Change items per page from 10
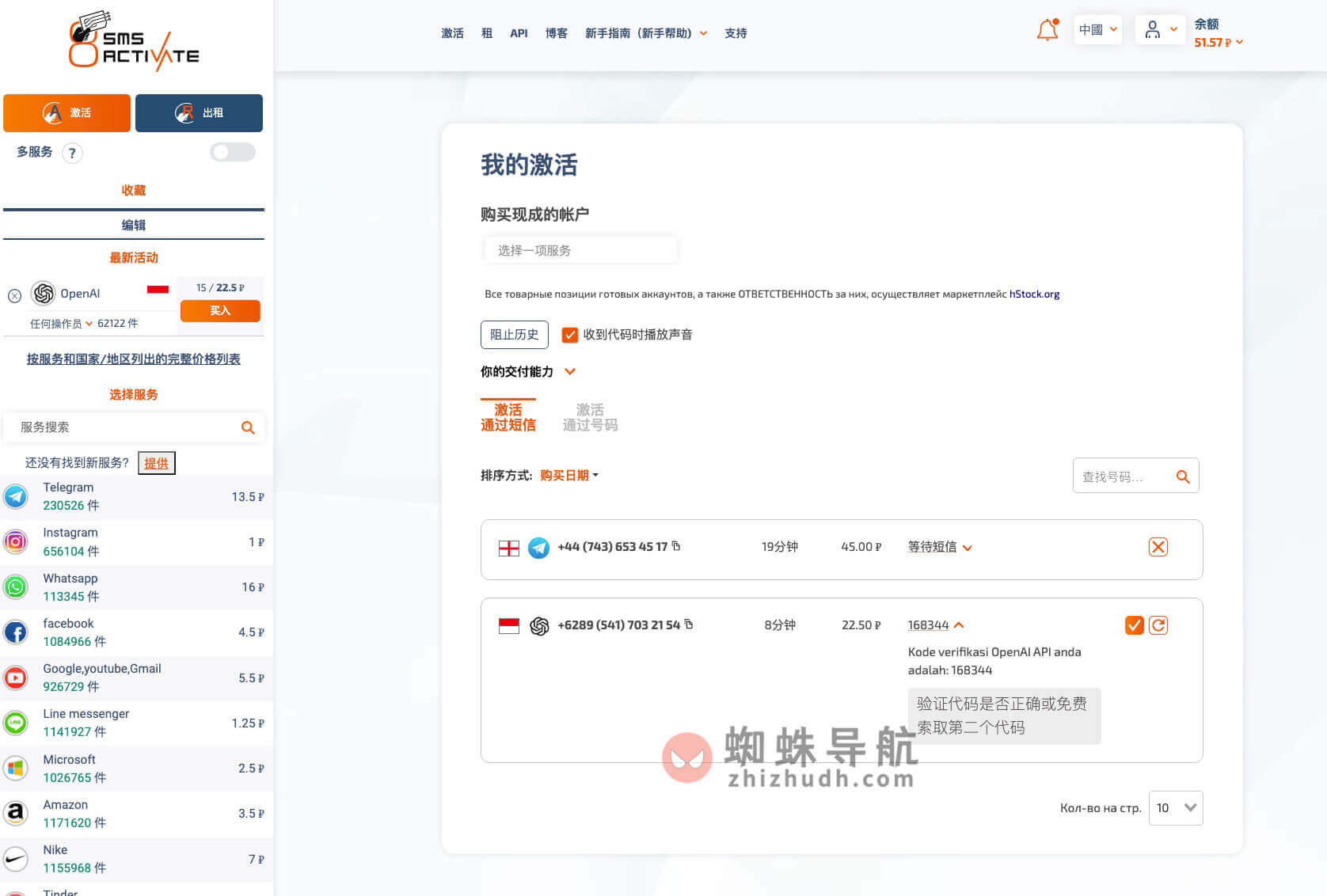Screen dimensions: 1327x896 (1175, 807)
